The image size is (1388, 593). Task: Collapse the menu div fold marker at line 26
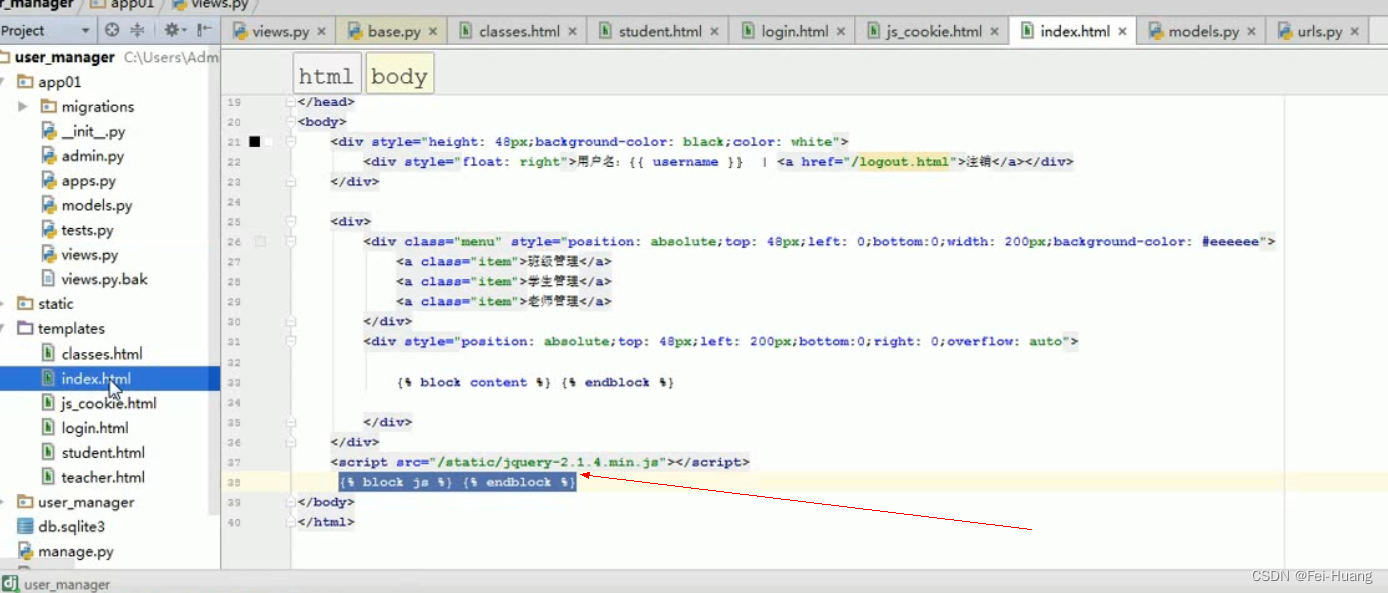point(291,242)
